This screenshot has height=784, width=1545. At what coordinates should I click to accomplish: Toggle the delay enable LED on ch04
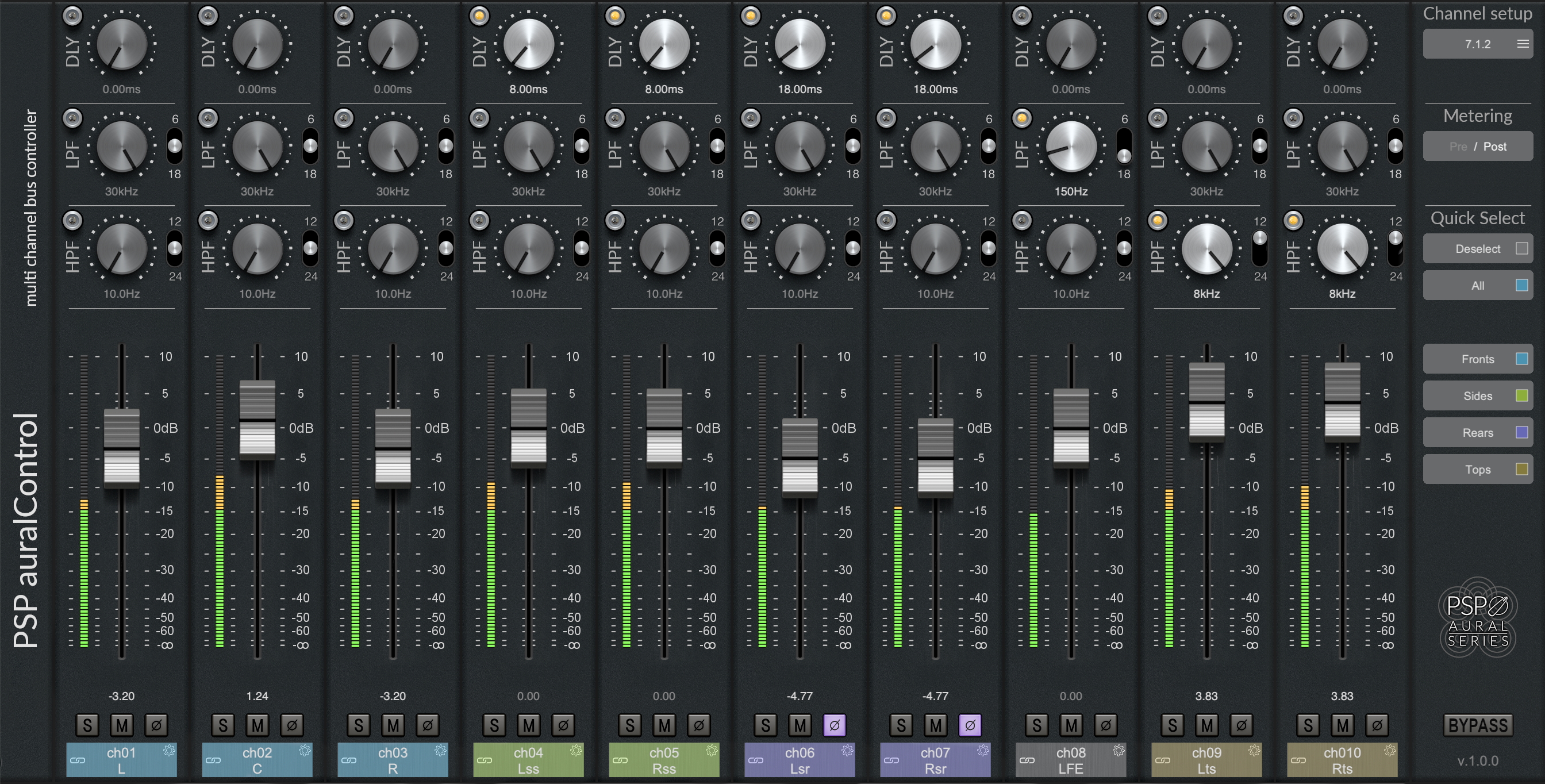click(479, 16)
